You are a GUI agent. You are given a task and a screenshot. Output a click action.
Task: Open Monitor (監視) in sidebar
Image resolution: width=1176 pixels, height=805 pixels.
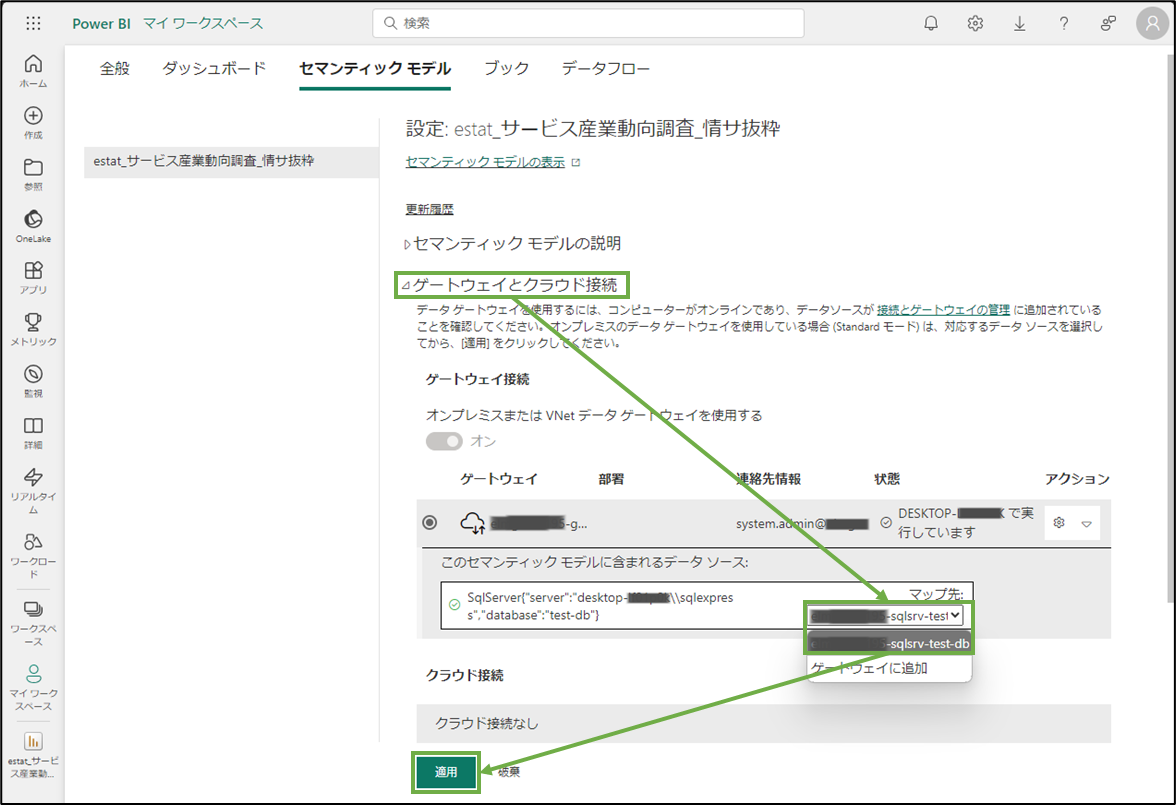coord(33,381)
